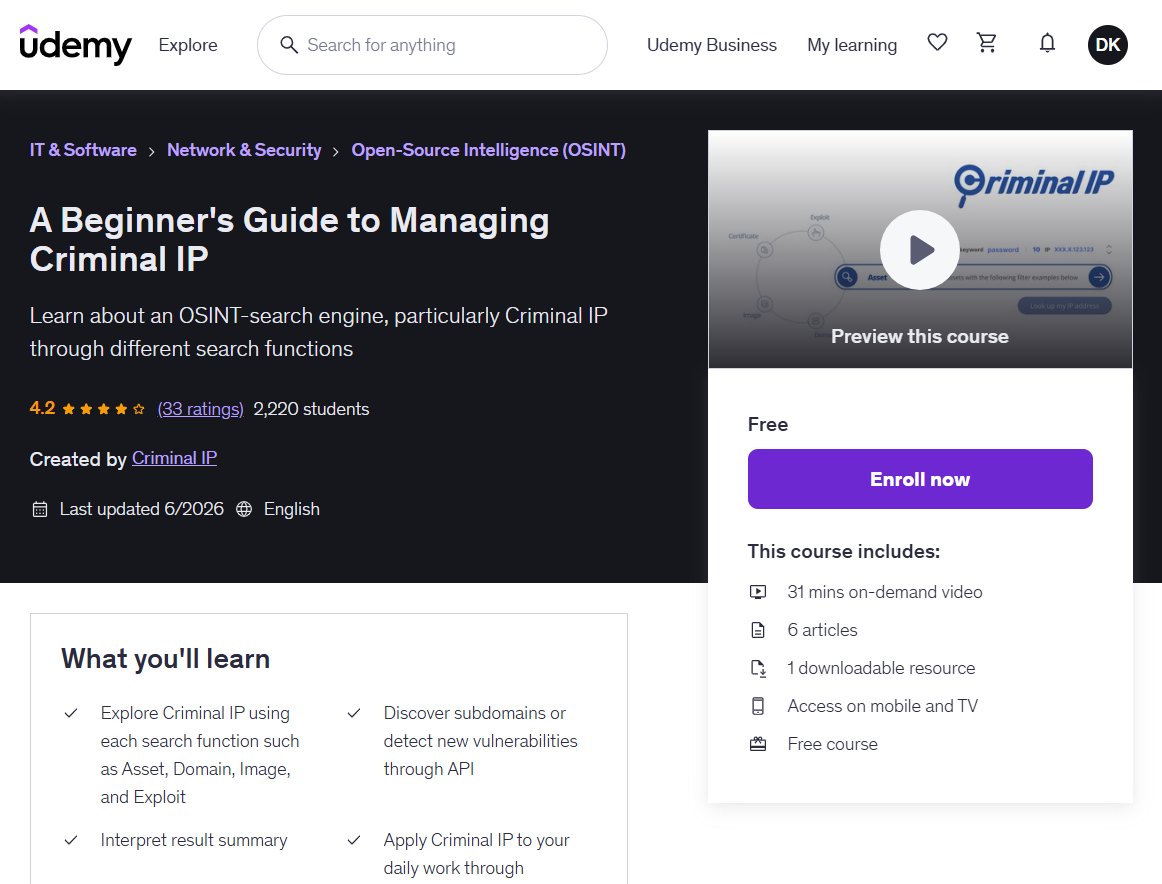Go to My learning
This screenshot has width=1162, height=884.
(x=851, y=45)
